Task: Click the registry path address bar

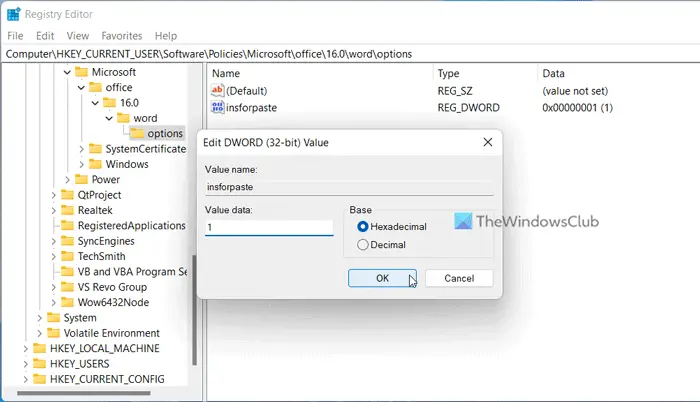Action: tap(350, 54)
